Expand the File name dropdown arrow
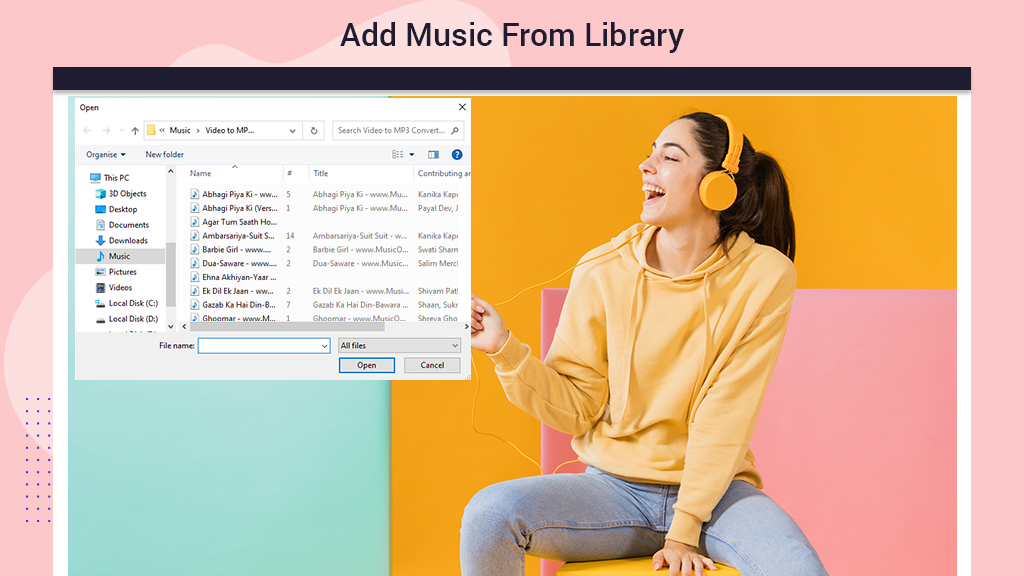Screen dimensions: 1024x576 (x=324, y=346)
